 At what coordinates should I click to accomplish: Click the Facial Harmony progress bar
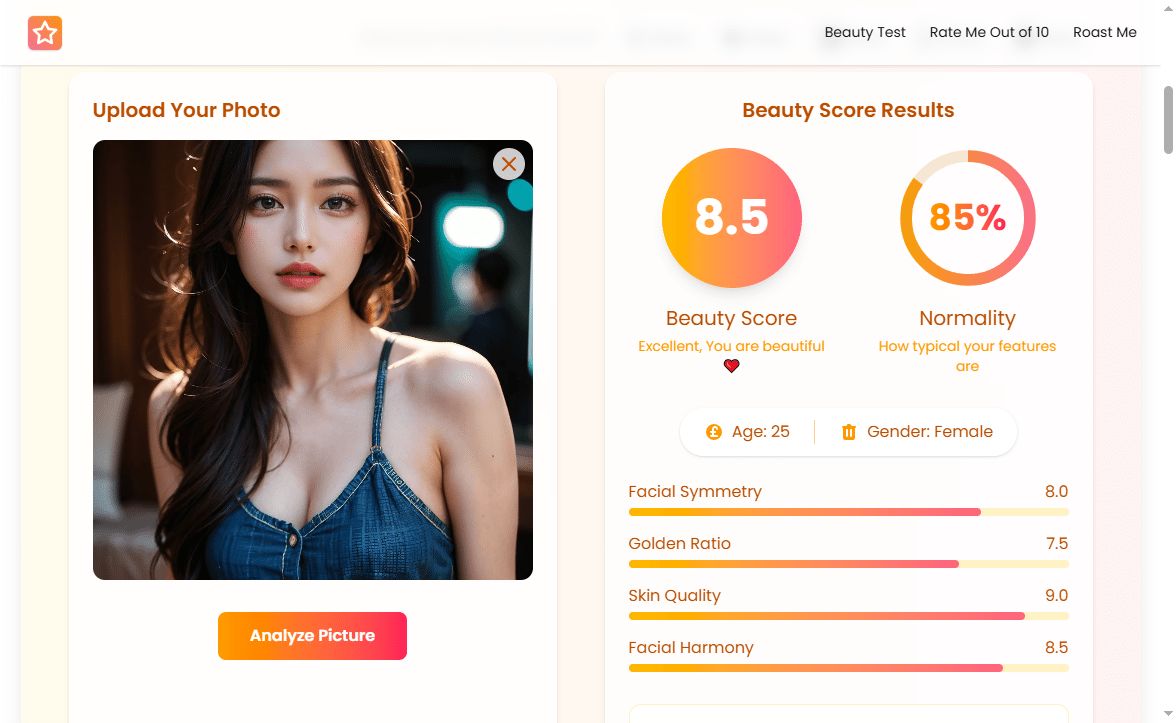tap(848, 668)
